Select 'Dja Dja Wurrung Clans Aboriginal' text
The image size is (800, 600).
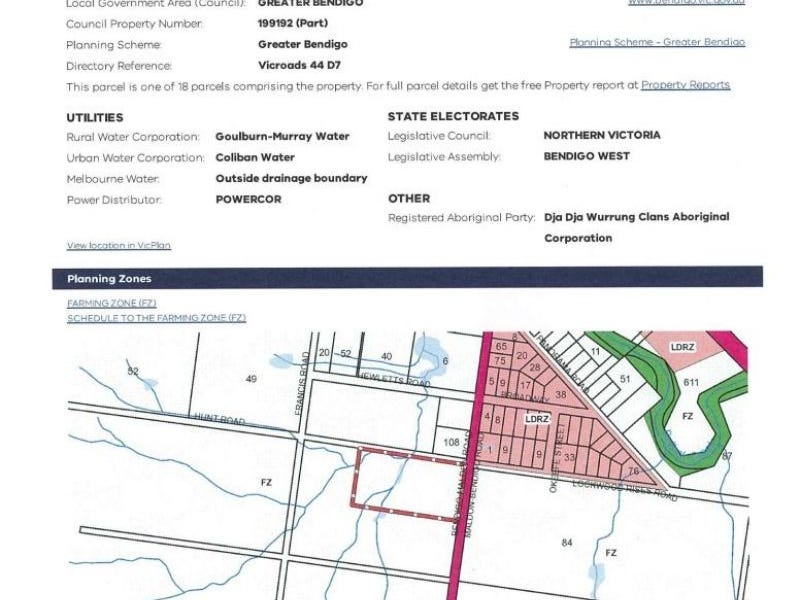tap(637, 217)
